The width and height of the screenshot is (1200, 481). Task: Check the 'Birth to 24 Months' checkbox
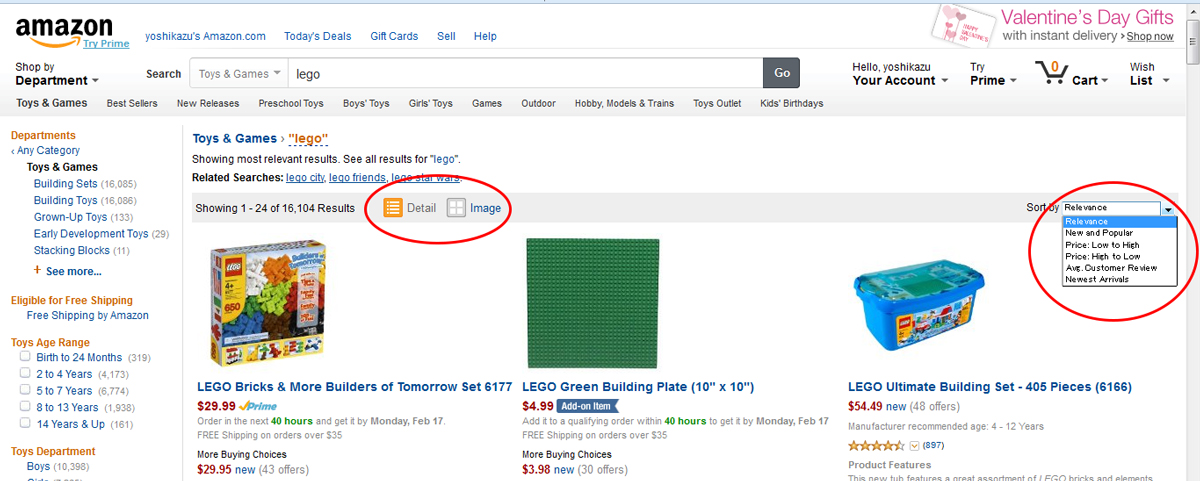[x=26, y=357]
